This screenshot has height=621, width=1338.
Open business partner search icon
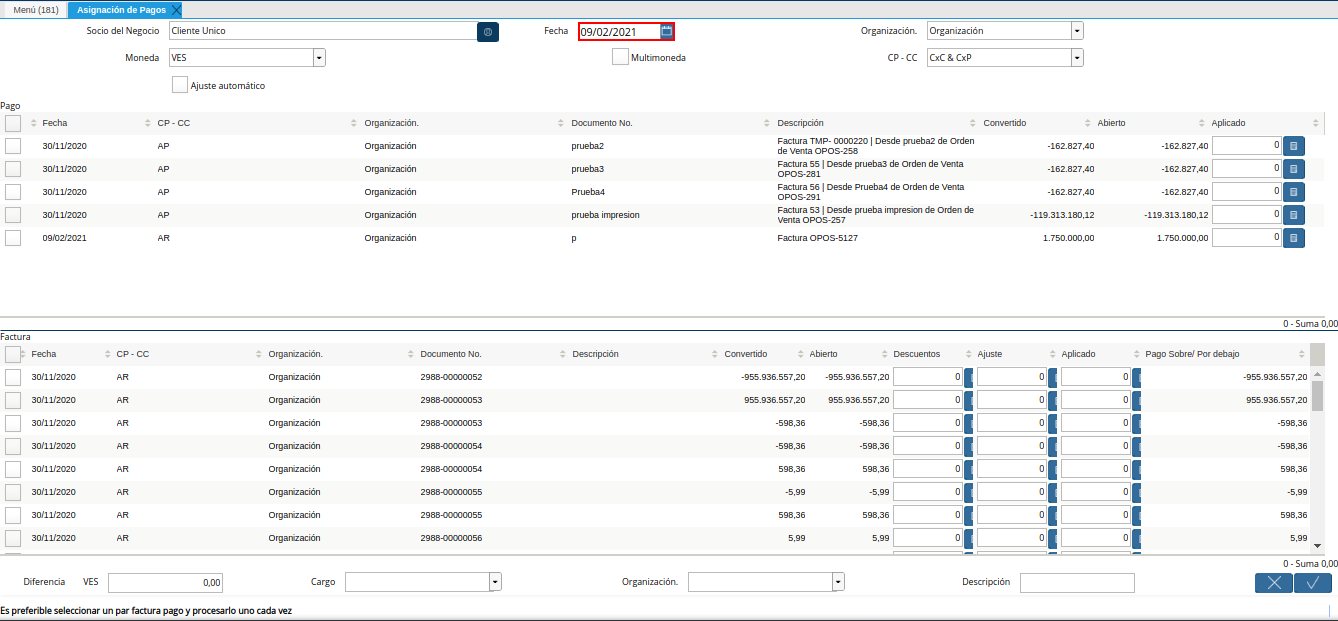(x=488, y=31)
